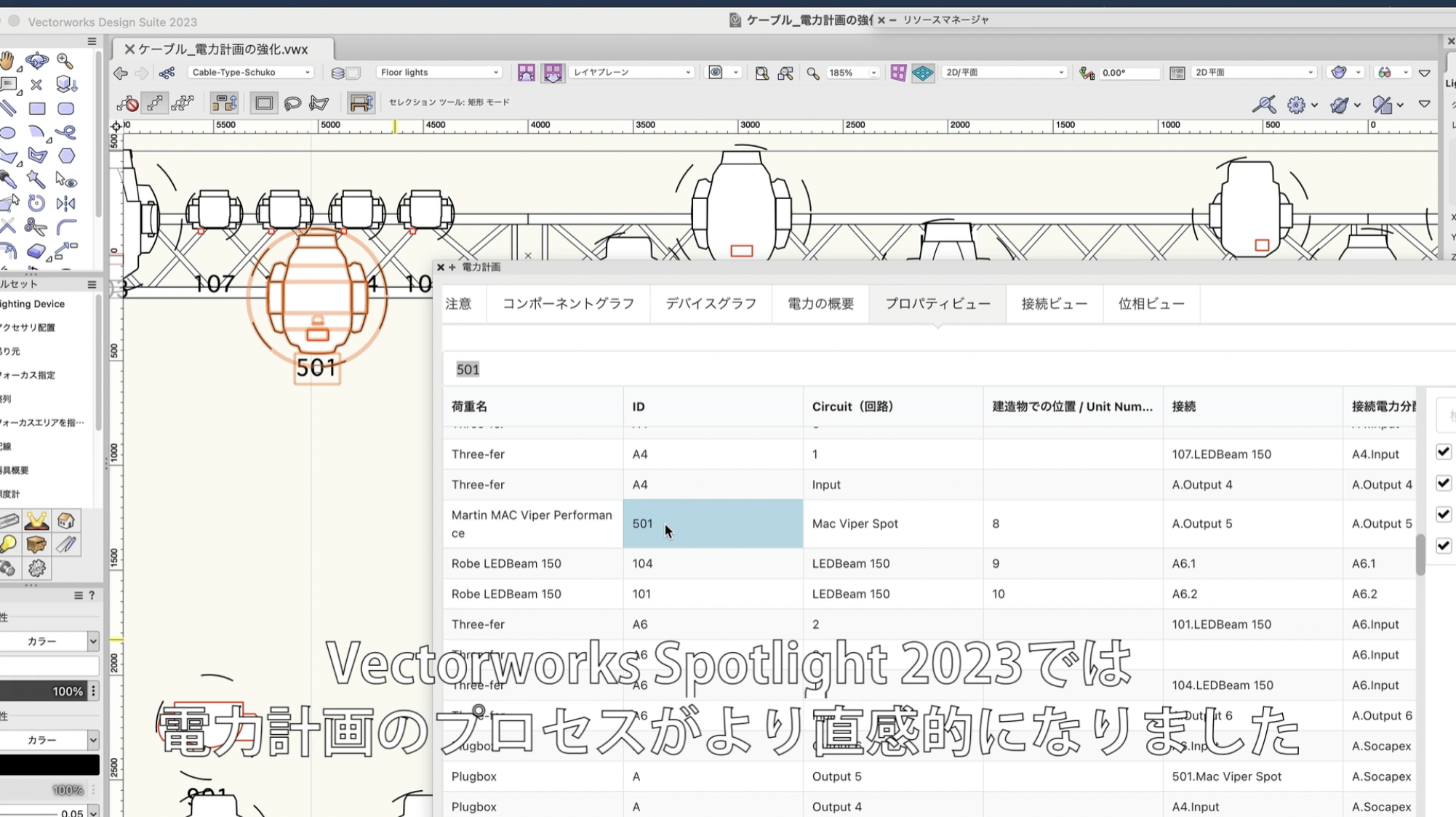Click the Fit to Objects zoom icon
The height and width of the screenshot is (817, 1456).
click(x=785, y=73)
